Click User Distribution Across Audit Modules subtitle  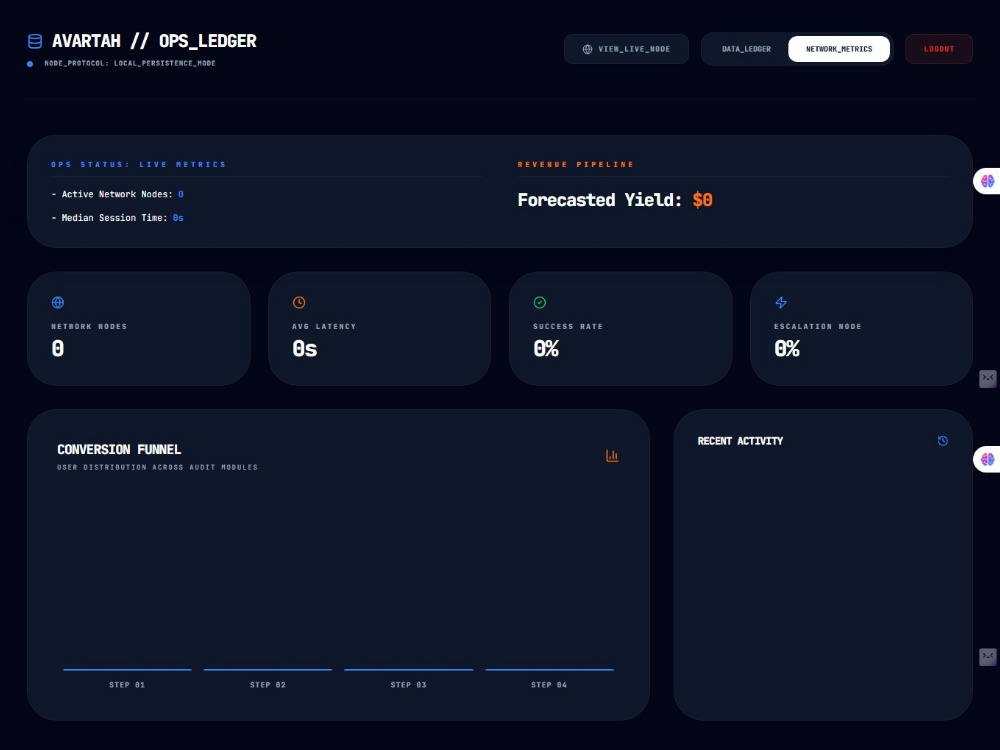coord(158,467)
